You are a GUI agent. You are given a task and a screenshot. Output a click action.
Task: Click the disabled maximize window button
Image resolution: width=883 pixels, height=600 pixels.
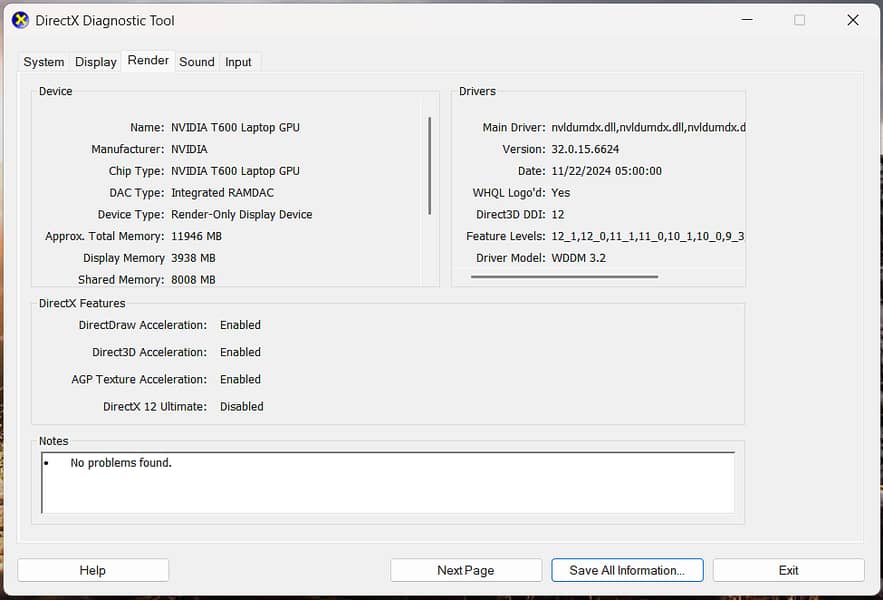tap(800, 20)
